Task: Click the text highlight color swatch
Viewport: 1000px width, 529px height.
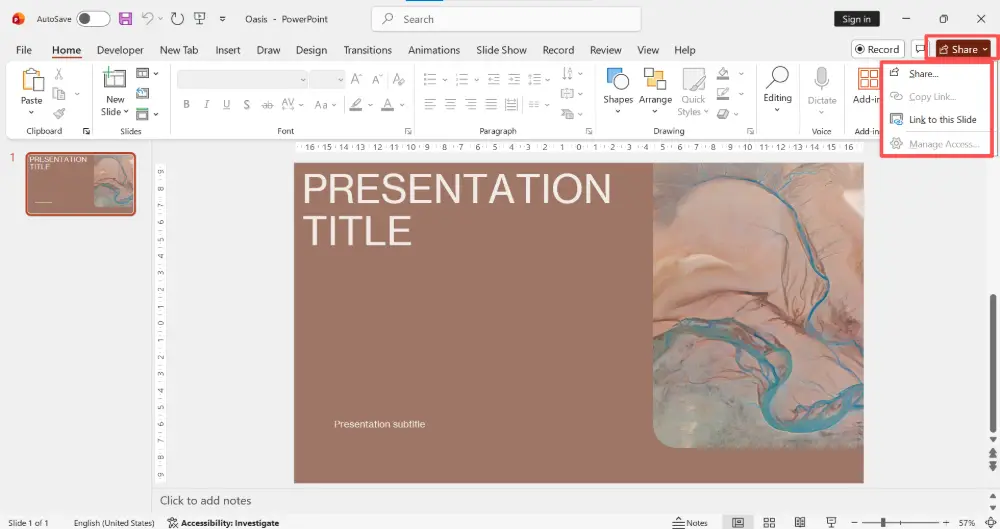Action: click(356, 105)
